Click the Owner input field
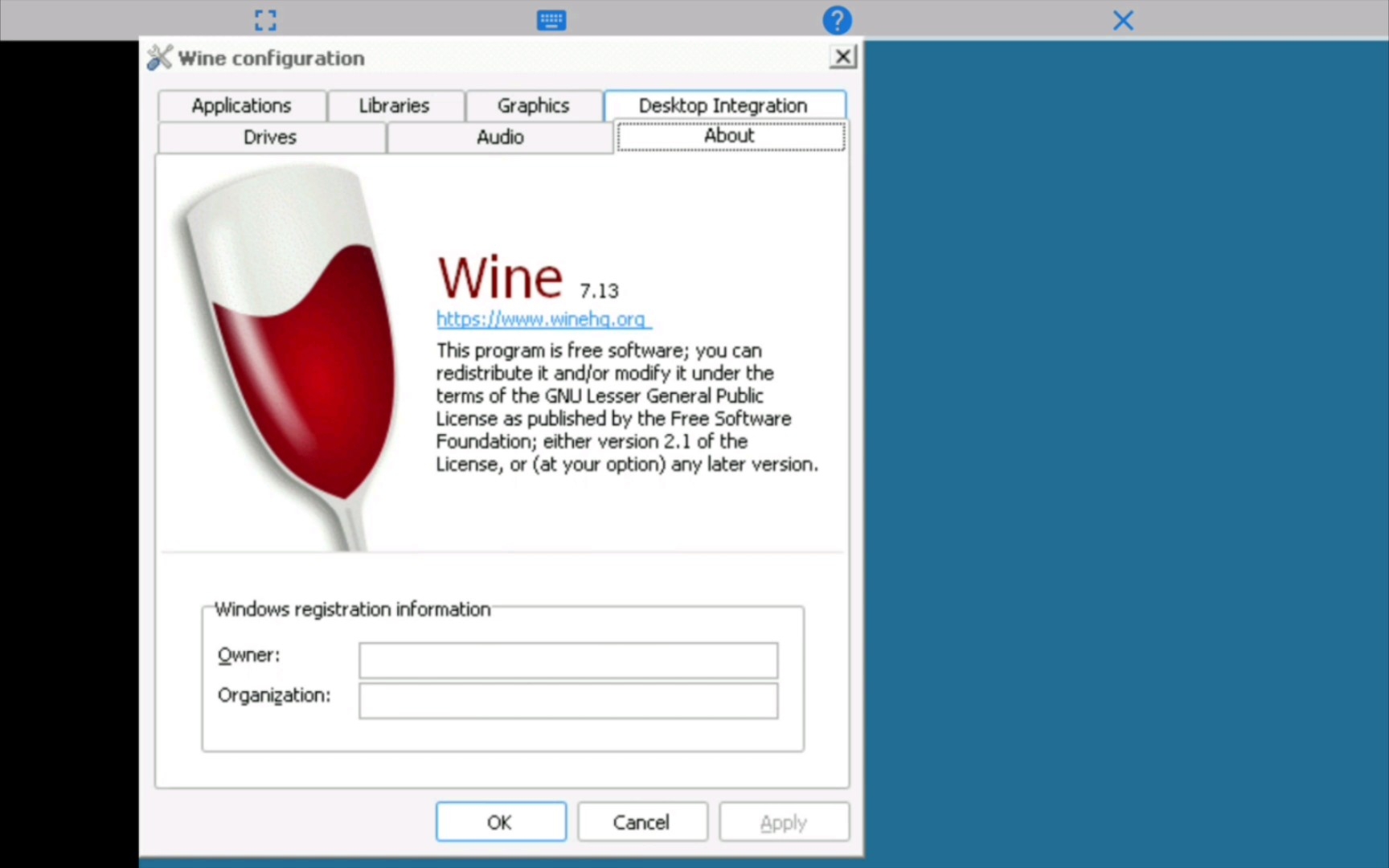The height and width of the screenshot is (868, 1389). pyautogui.click(x=568, y=660)
